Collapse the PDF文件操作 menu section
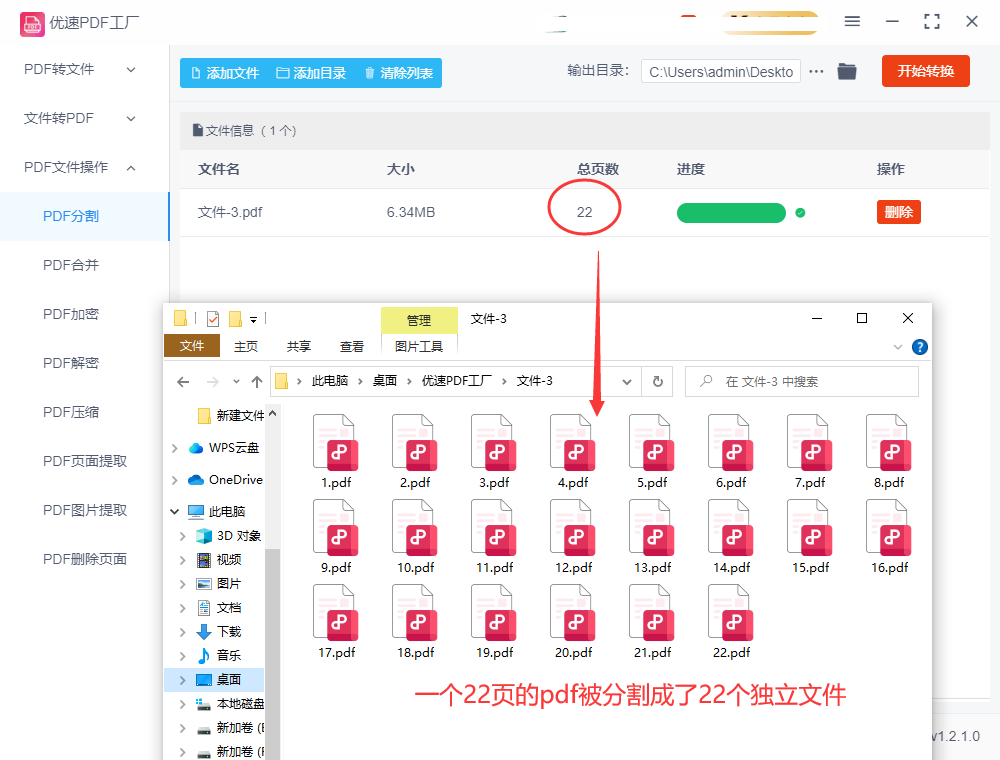Image resolution: width=1000 pixels, height=760 pixels. click(131, 168)
